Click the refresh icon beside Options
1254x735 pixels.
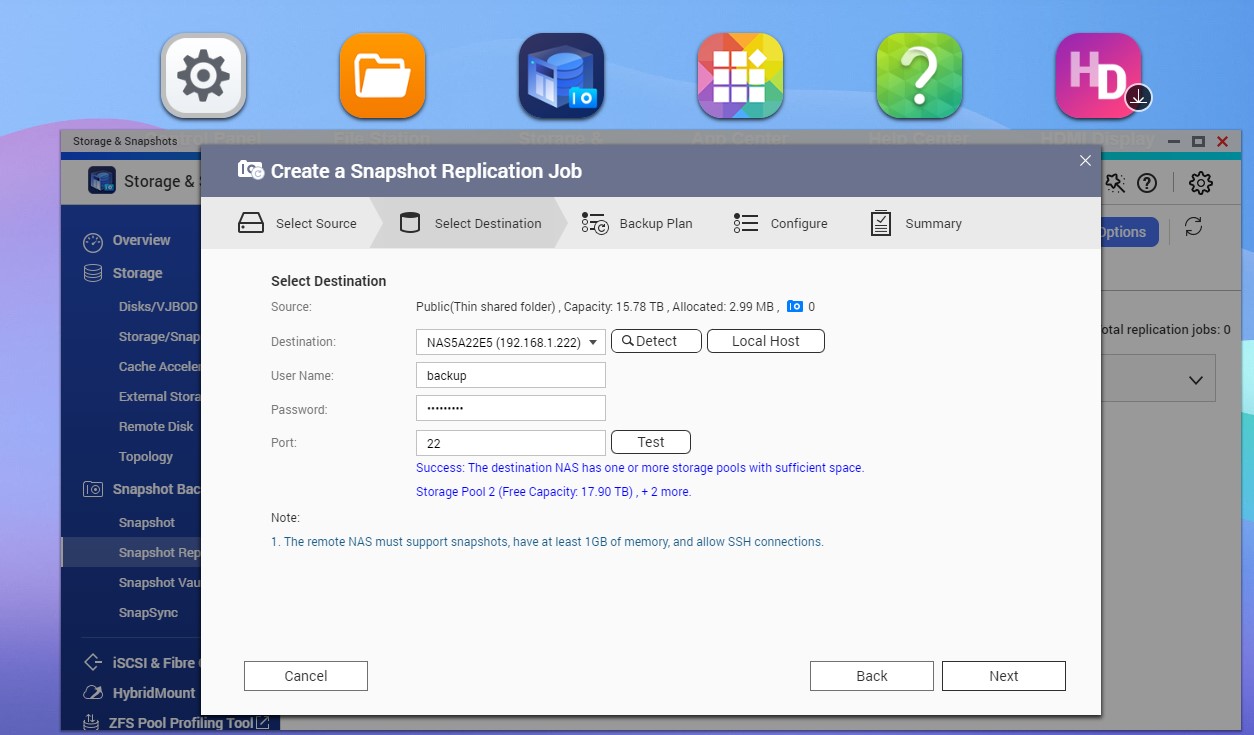click(x=1193, y=227)
